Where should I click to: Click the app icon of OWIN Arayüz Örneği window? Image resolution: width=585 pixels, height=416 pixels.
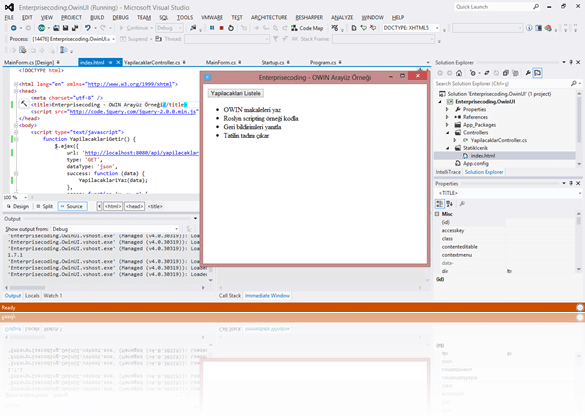pos(208,77)
